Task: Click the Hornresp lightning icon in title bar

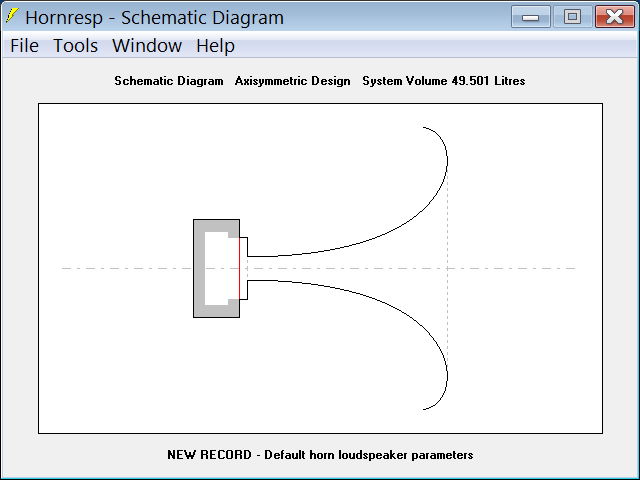Action: pos(12,16)
